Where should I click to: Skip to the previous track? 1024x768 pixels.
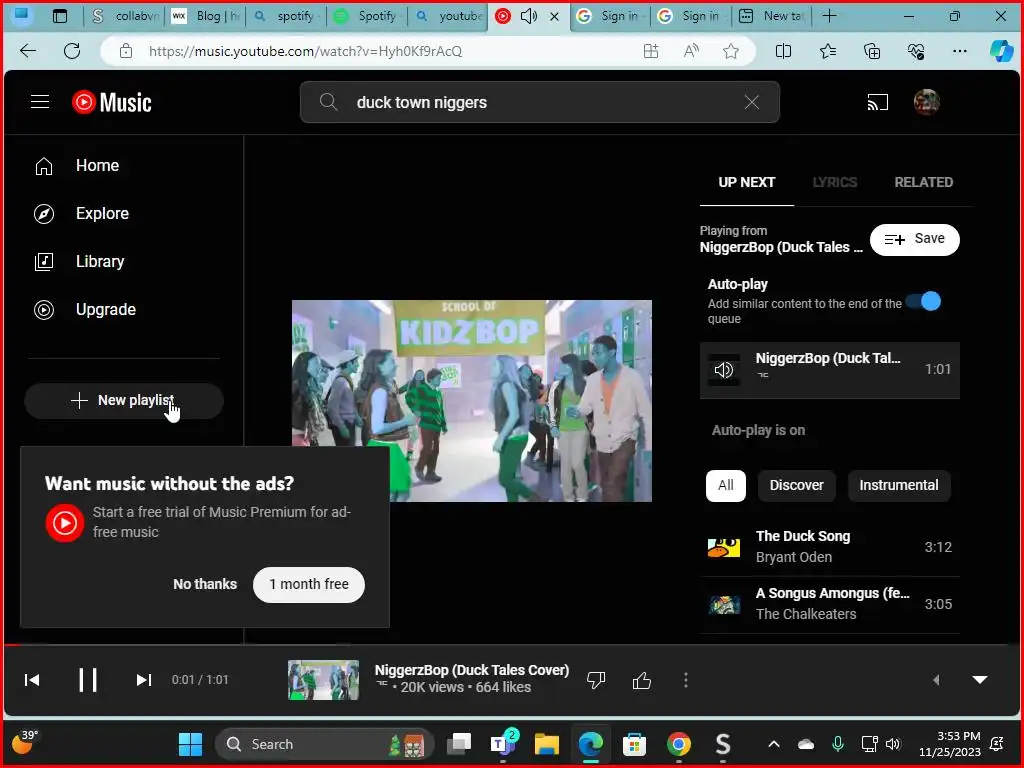pos(31,680)
